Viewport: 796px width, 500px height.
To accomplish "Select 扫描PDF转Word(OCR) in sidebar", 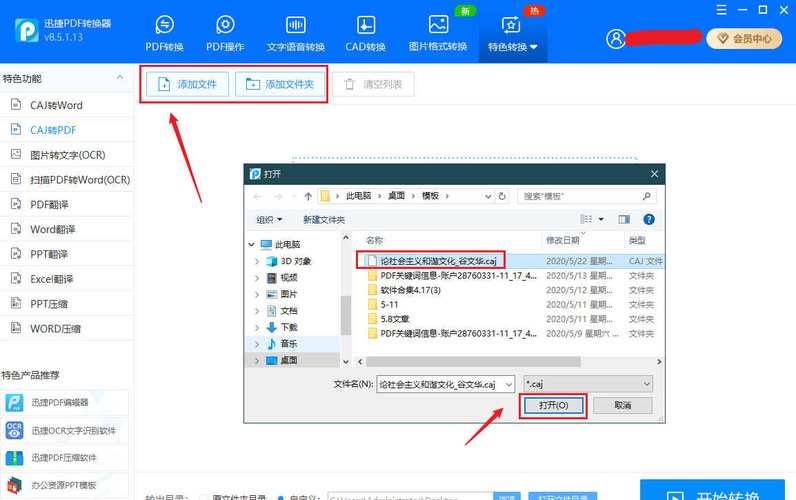I will 67,180.
